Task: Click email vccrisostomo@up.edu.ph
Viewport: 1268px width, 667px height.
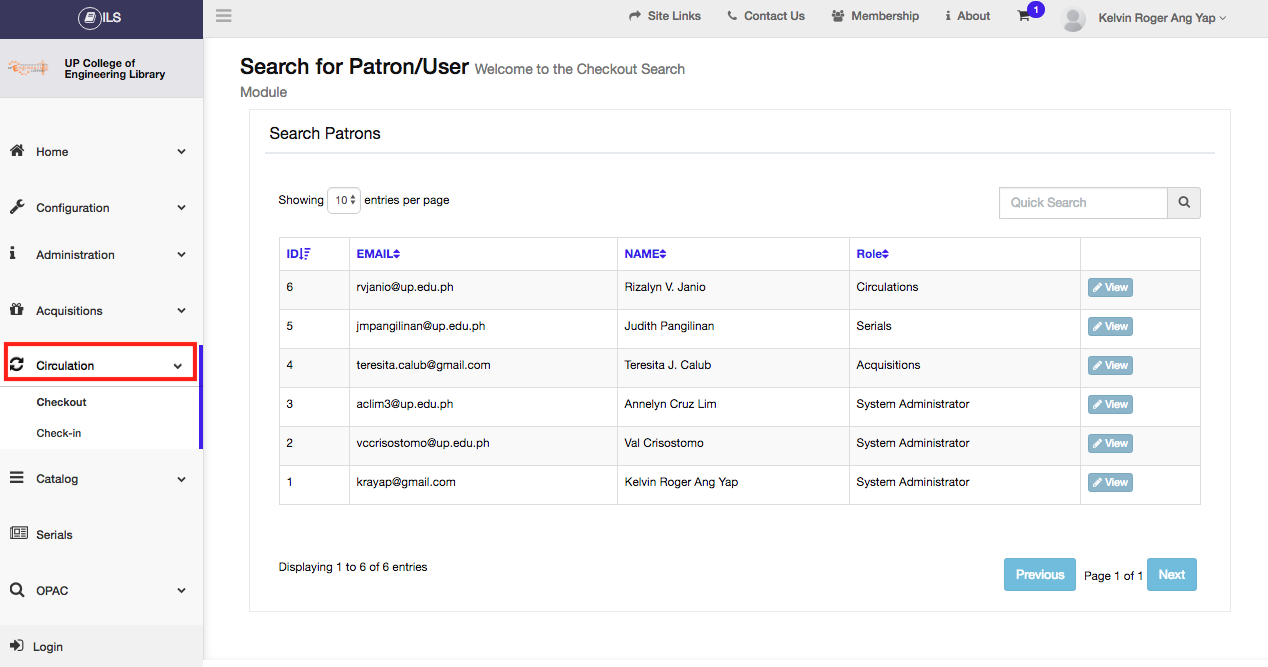Action: 423,443
